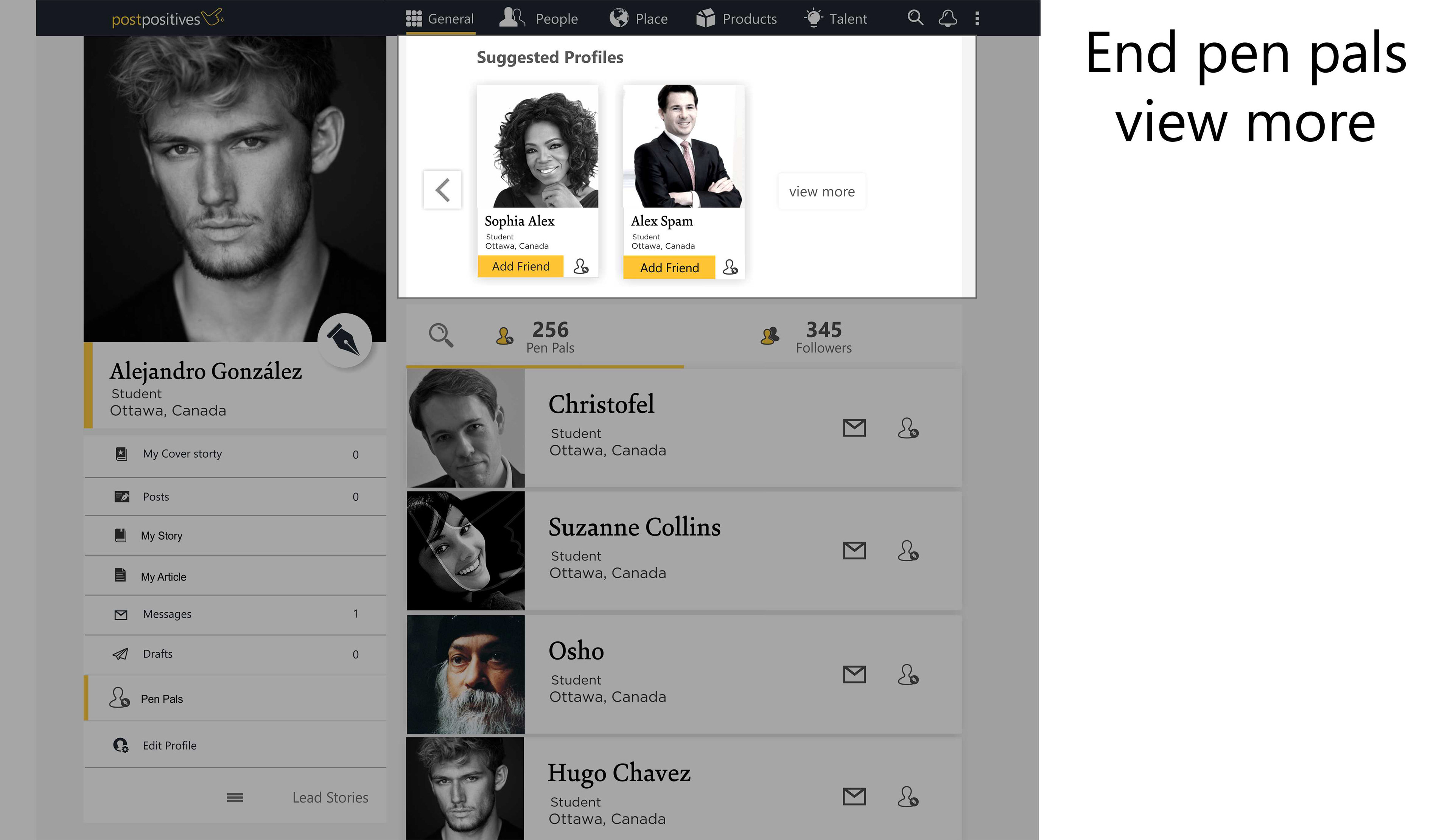Add Alex Spam as a friend
Screen dimensions: 1453x840
coord(669,267)
